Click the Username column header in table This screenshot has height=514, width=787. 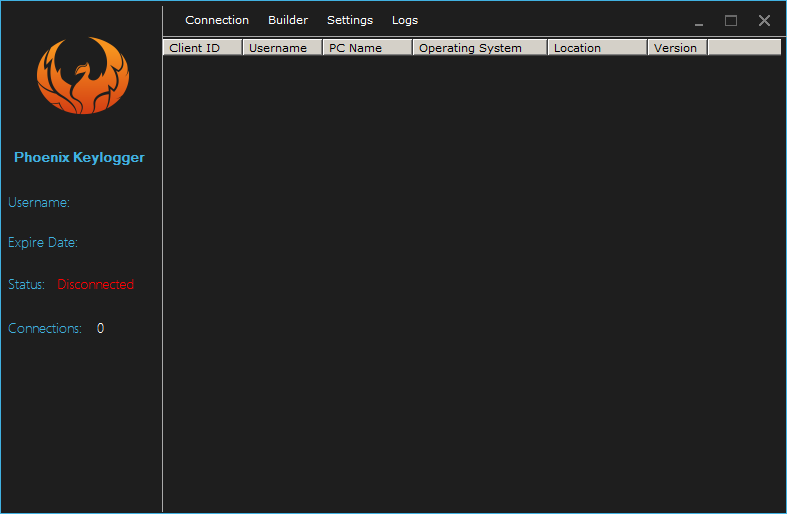[282, 48]
